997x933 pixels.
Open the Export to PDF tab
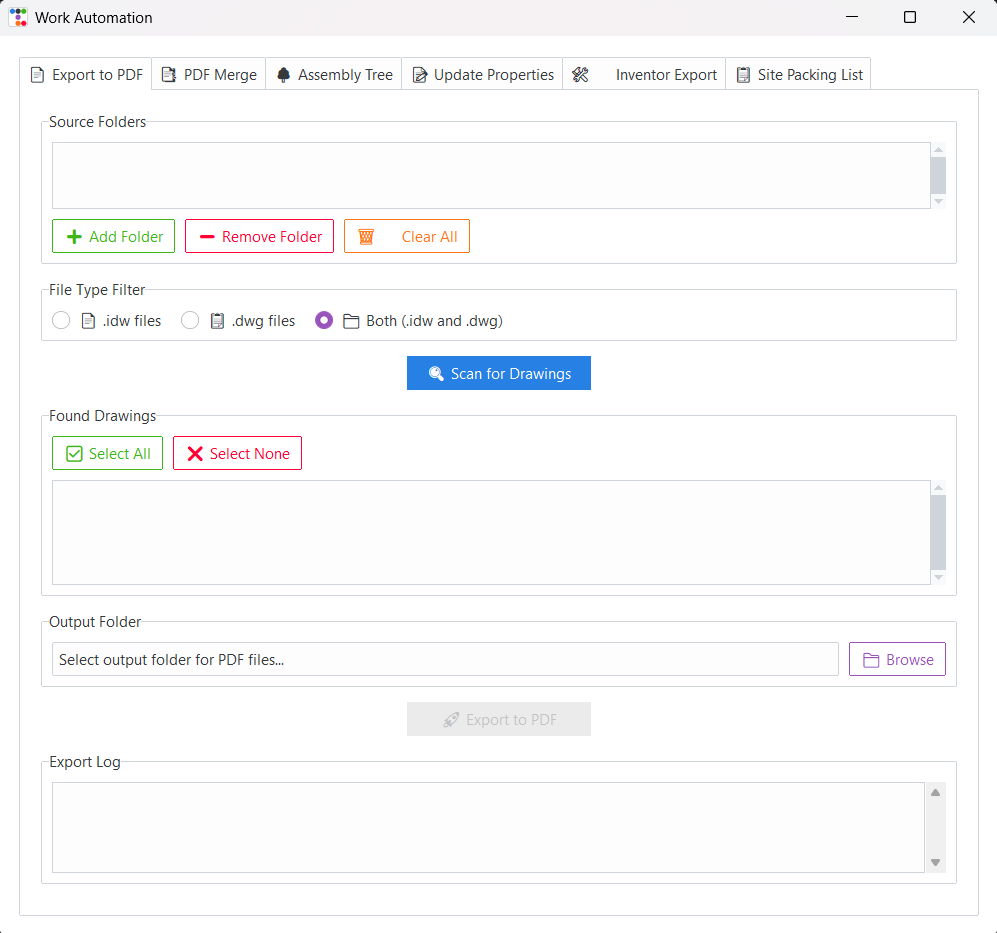pyautogui.click(x=86, y=74)
